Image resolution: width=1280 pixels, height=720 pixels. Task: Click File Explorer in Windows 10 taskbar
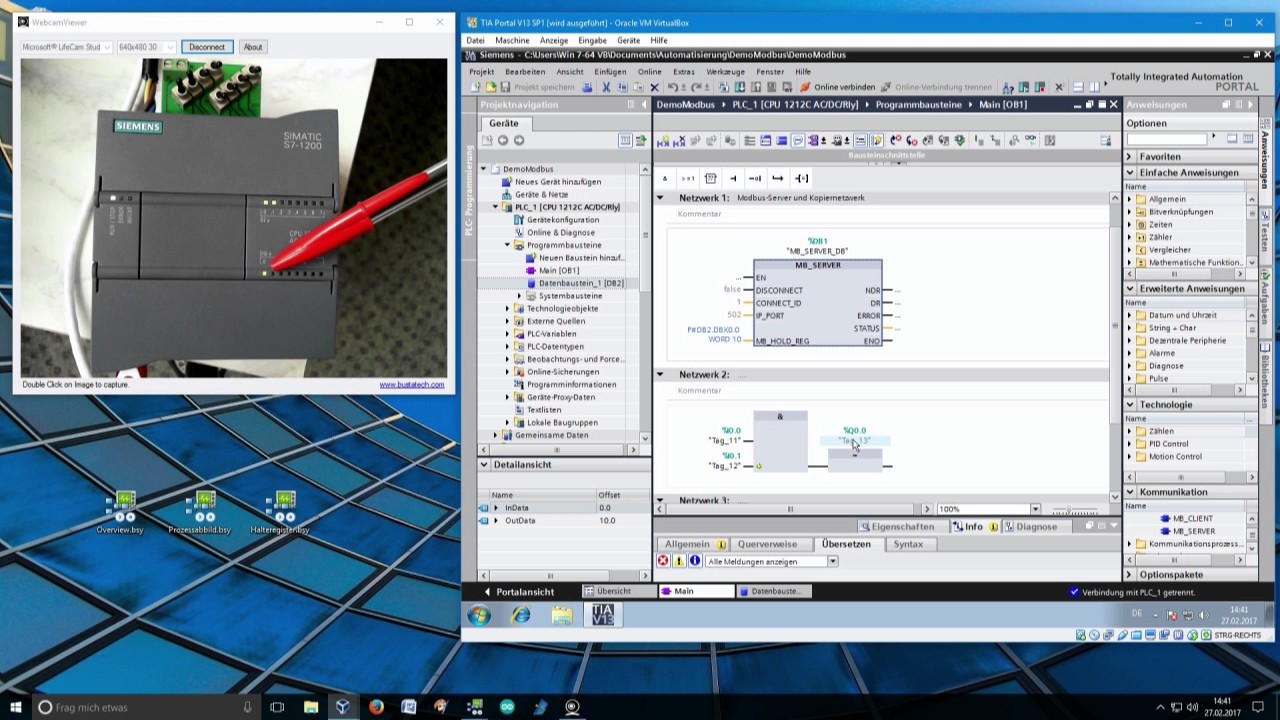click(311, 707)
